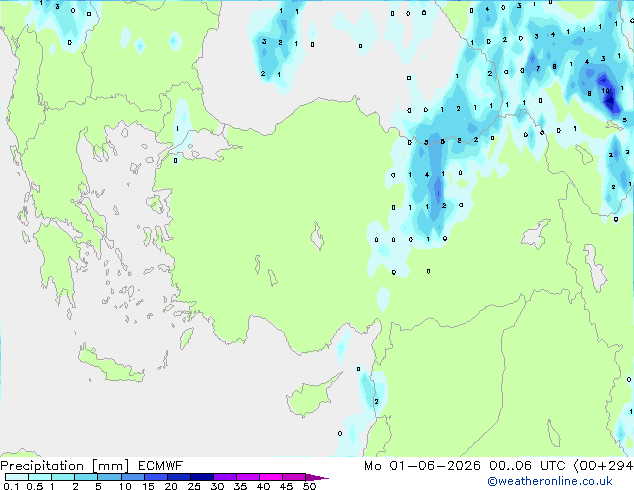Select the 10–15 mm legend color
This screenshot has height=490, width=634.
132,477
